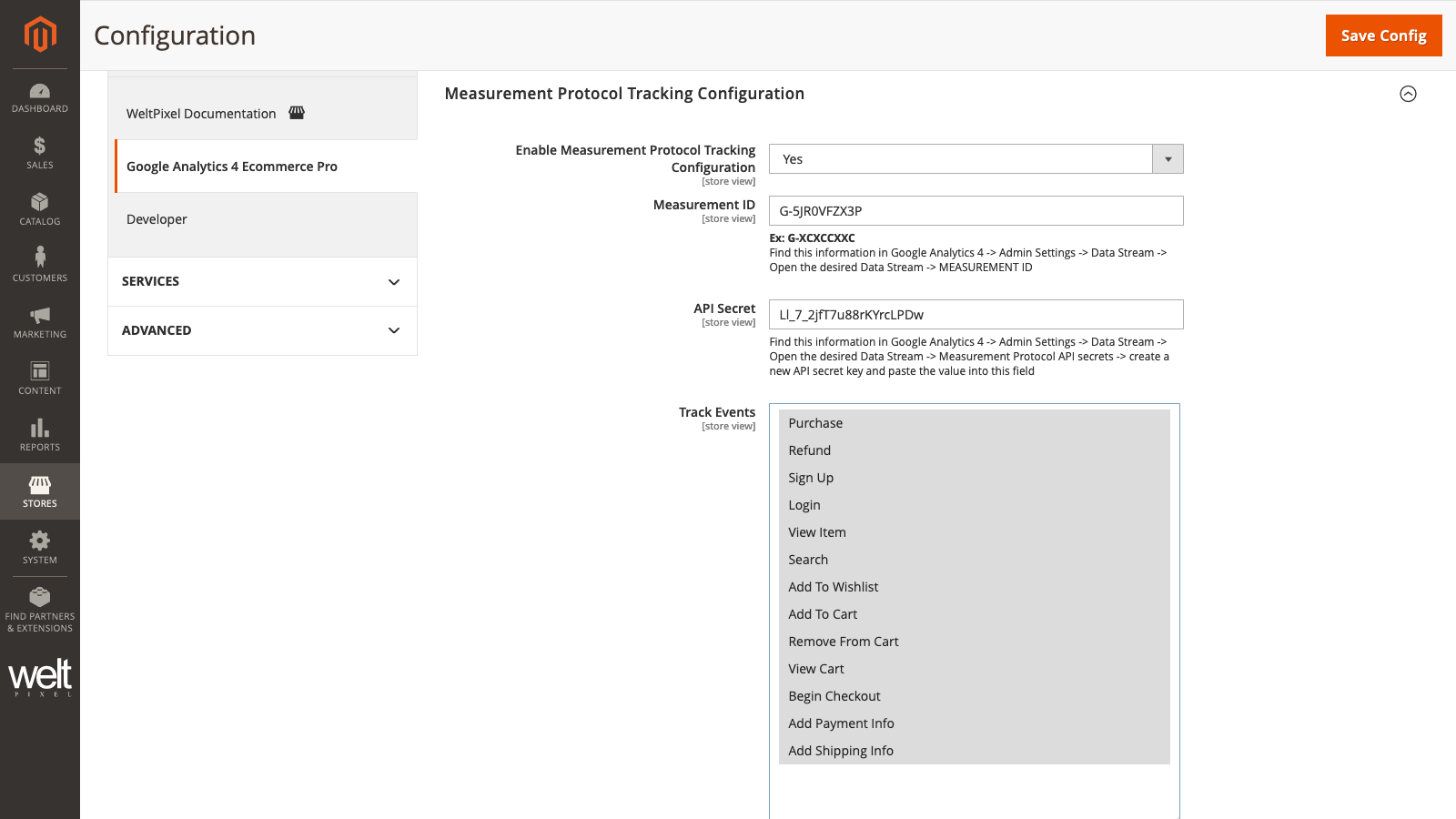Select Add Shipping Info event option
1456x819 pixels.
tap(974, 751)
